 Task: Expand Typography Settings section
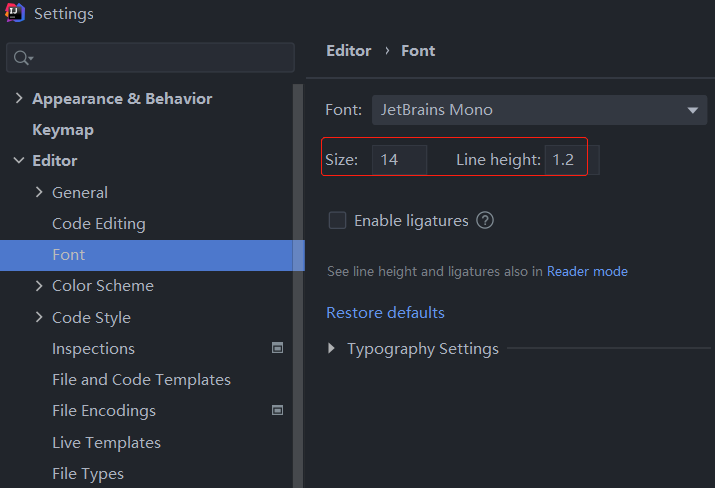(x=333, y=349)
